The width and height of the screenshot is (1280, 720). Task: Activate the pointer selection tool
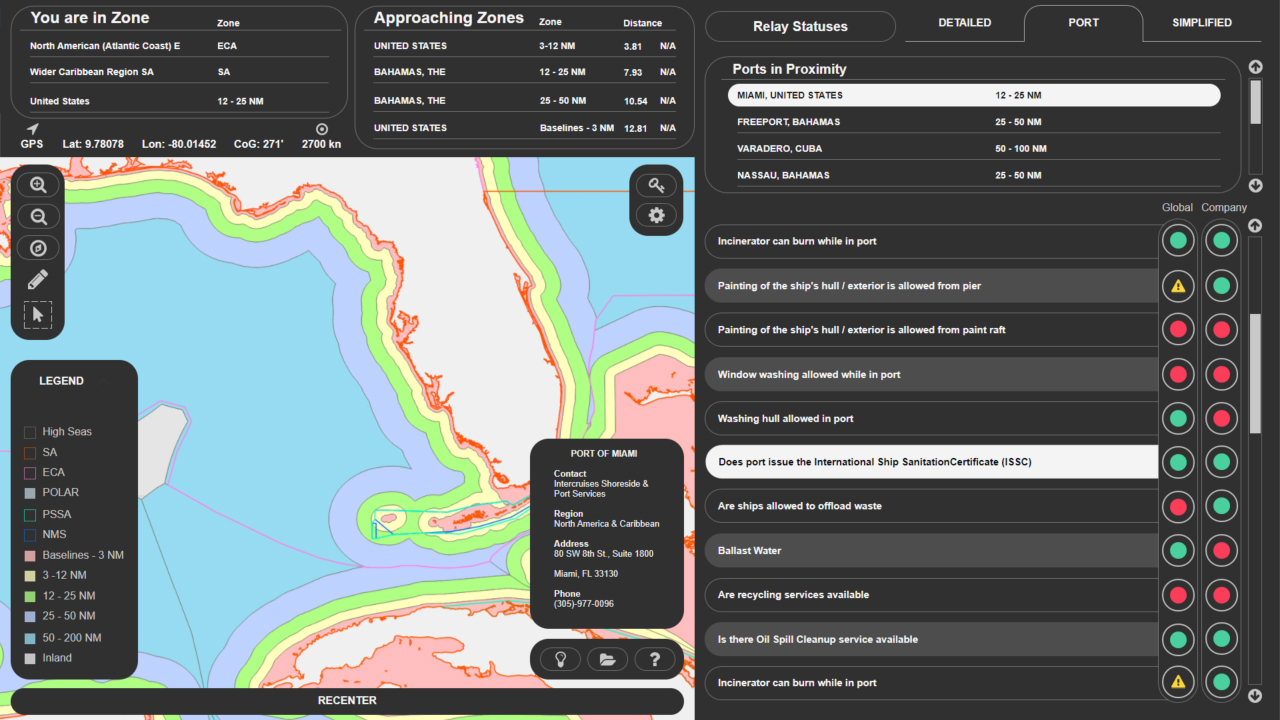(x=38, y=315)
